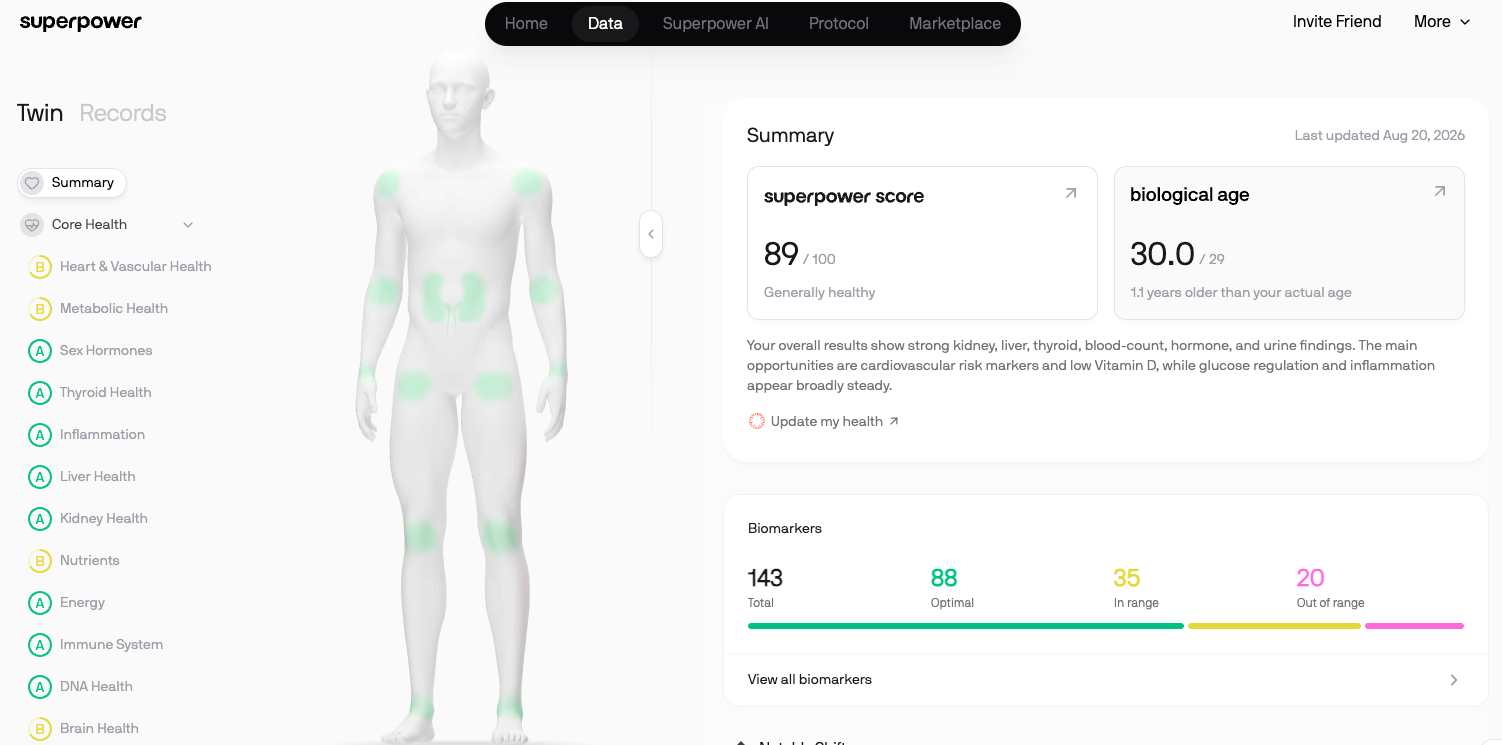Select the Data tab
The image size is (1502, 745).
[605, 24]
